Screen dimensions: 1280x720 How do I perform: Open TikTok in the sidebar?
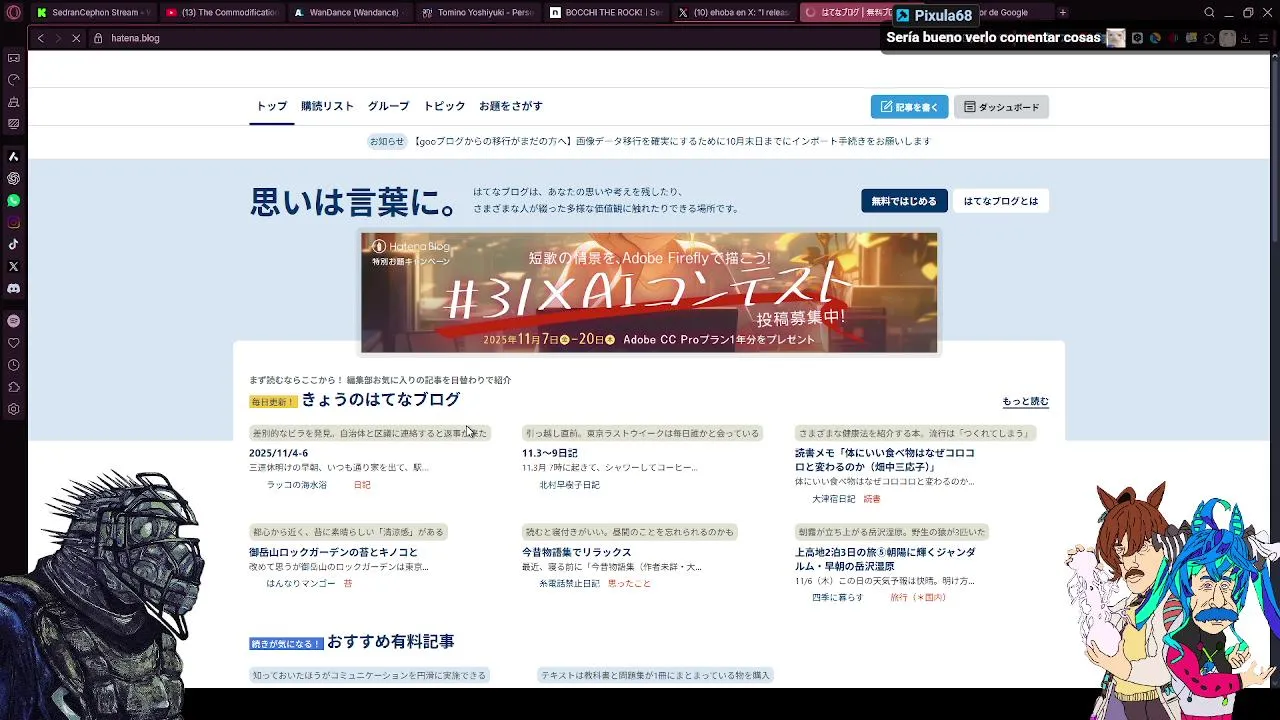click(13, 244)
